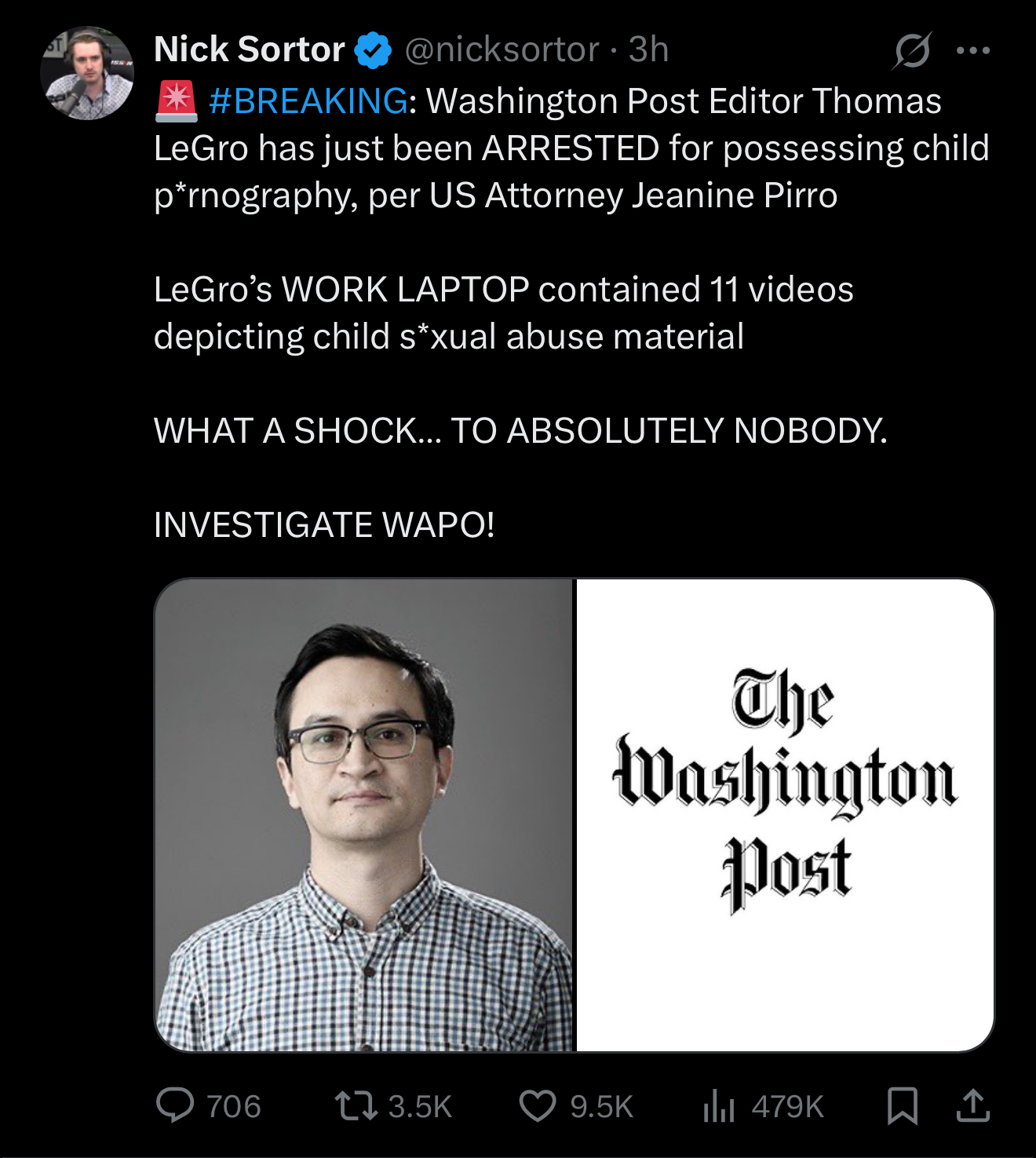Click the 3.5K reposts count
Screen dimensions: 1036x1158
coord(420,1106)
